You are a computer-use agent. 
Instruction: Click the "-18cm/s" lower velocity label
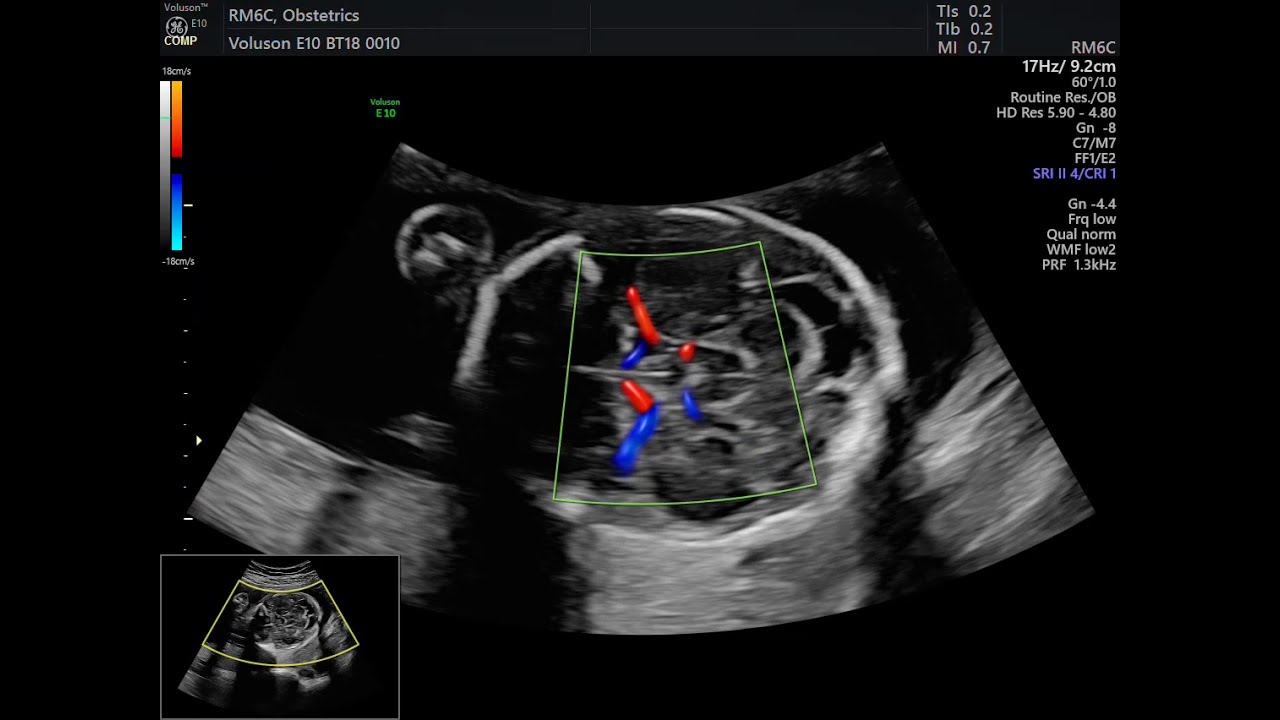click(x=177, y=261)
